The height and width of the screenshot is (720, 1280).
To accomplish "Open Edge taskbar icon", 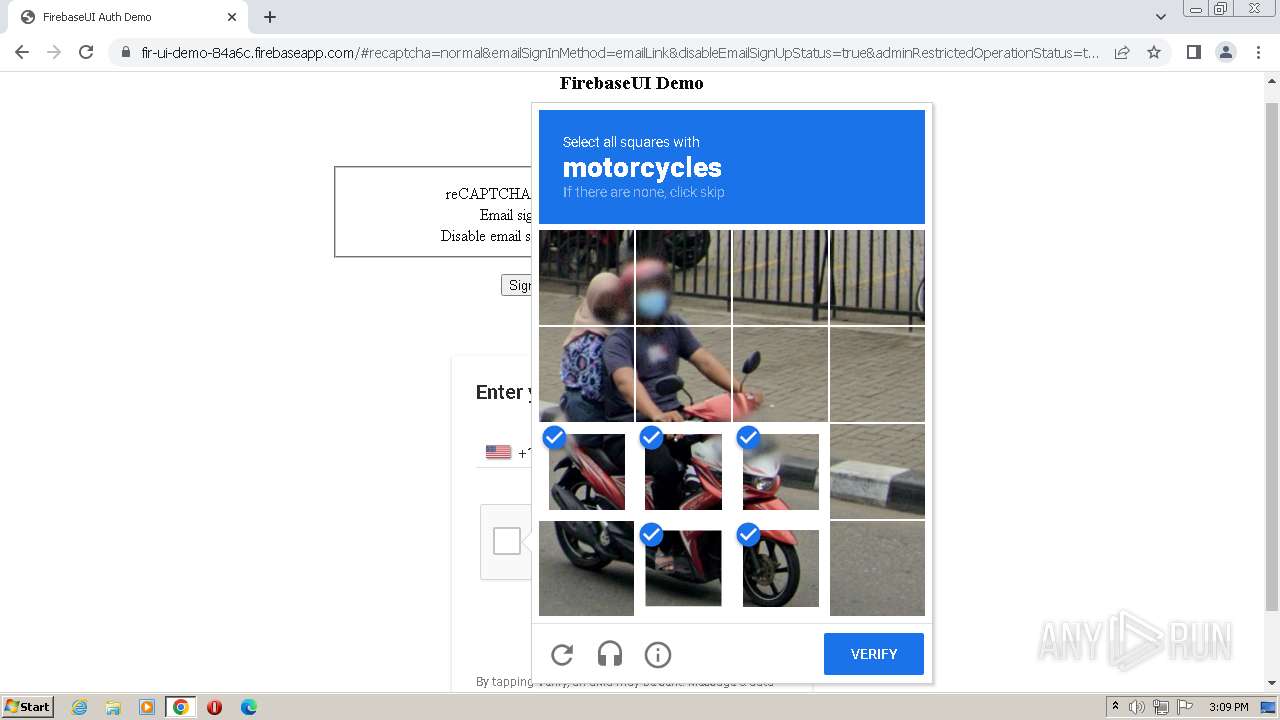I will [248, 707].
